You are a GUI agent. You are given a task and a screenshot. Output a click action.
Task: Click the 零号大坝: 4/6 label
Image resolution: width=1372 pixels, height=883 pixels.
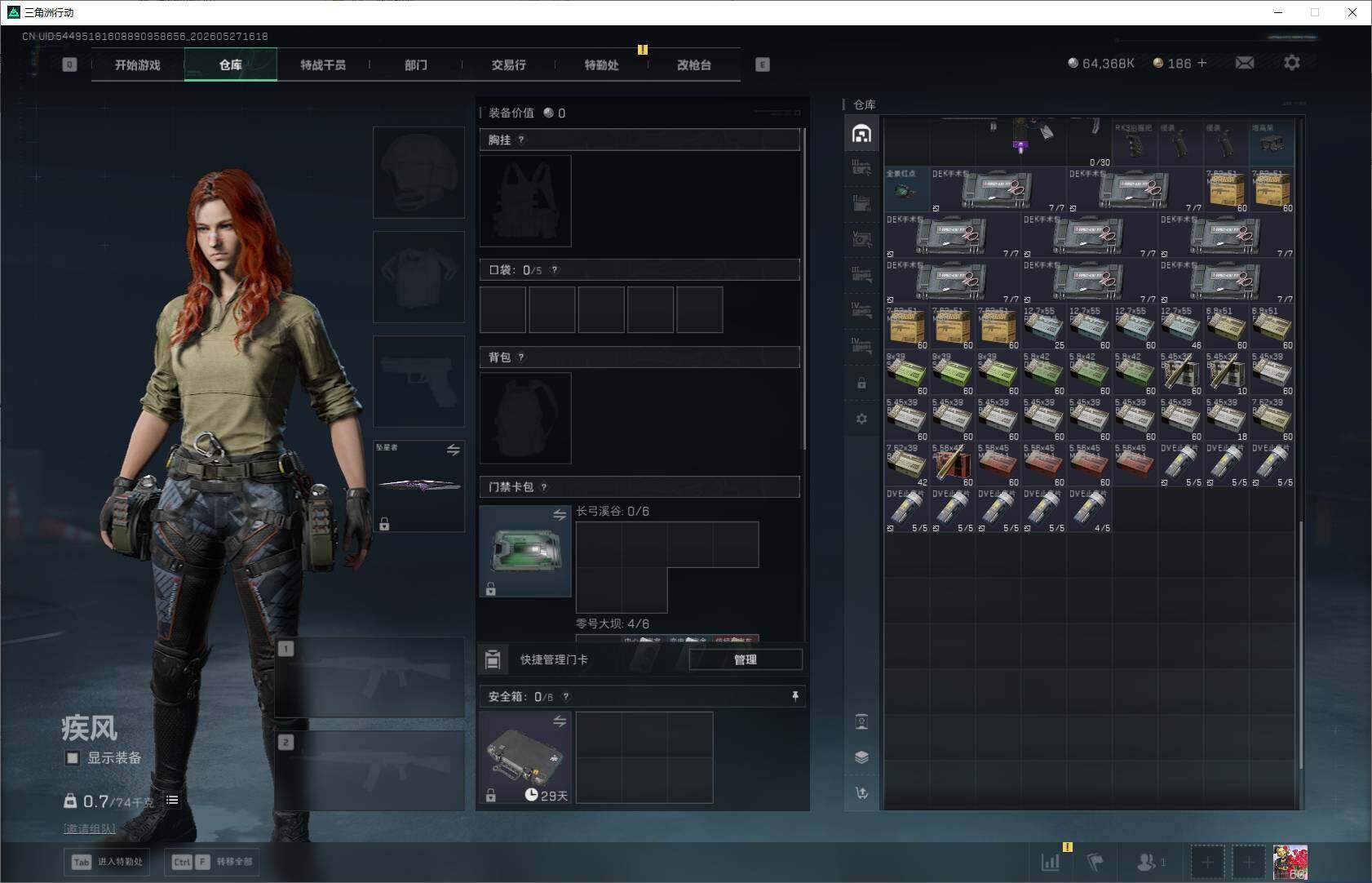click(x=613, y=623)
